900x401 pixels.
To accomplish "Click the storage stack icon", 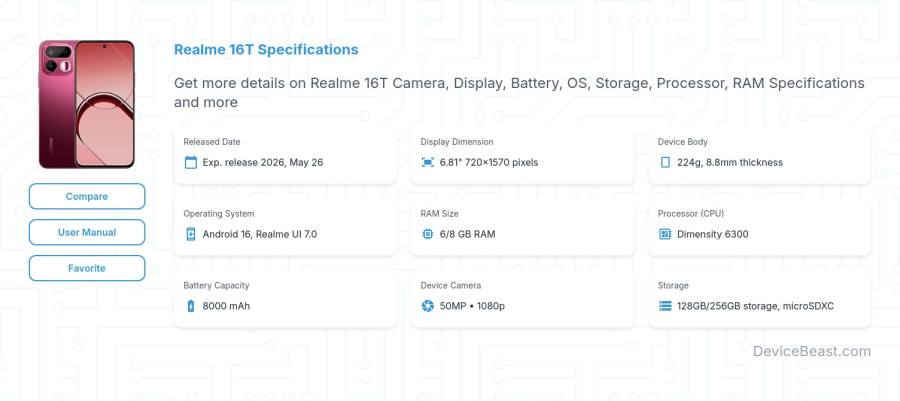I will [x=665, y=306].
